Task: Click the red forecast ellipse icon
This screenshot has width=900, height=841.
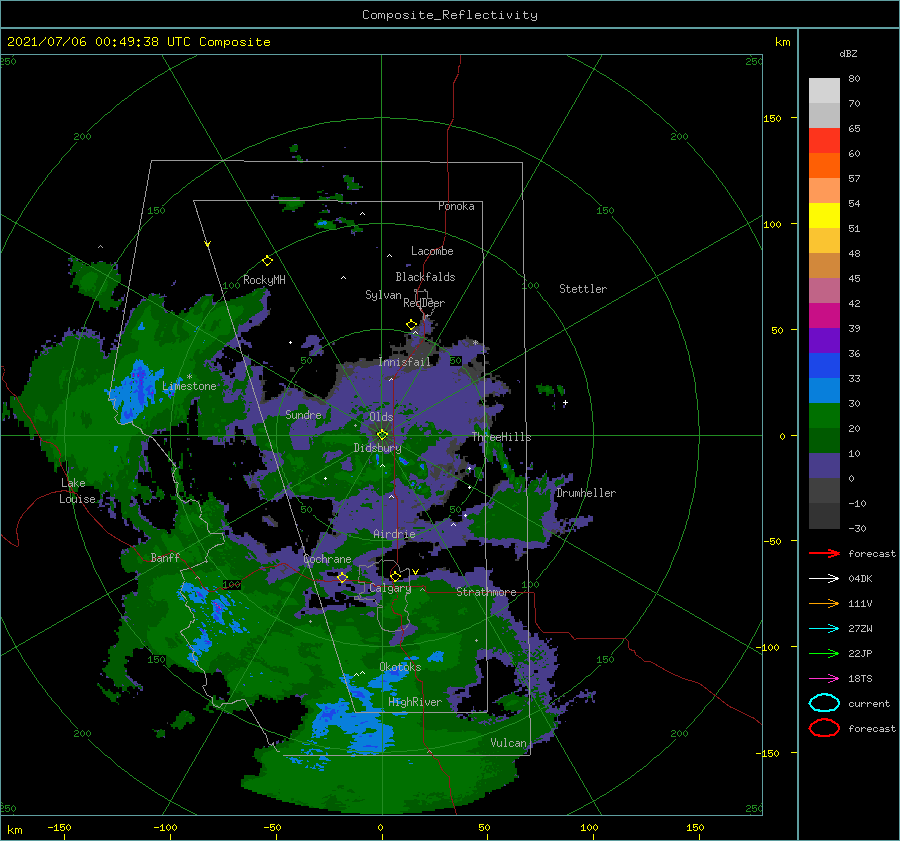Action: (824, 728)
